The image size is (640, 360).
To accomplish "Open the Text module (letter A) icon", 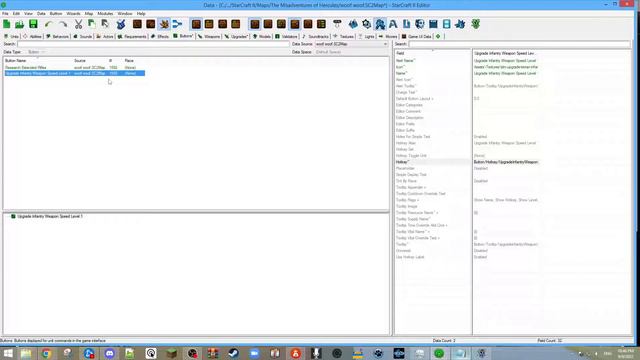I will tap(393, 24).
